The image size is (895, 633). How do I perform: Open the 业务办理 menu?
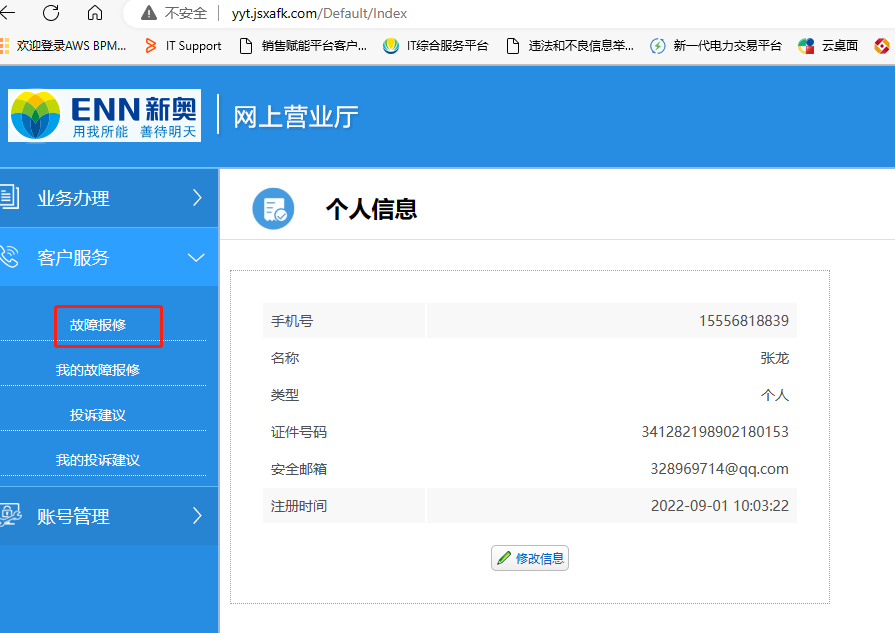(x=108, y=198)
